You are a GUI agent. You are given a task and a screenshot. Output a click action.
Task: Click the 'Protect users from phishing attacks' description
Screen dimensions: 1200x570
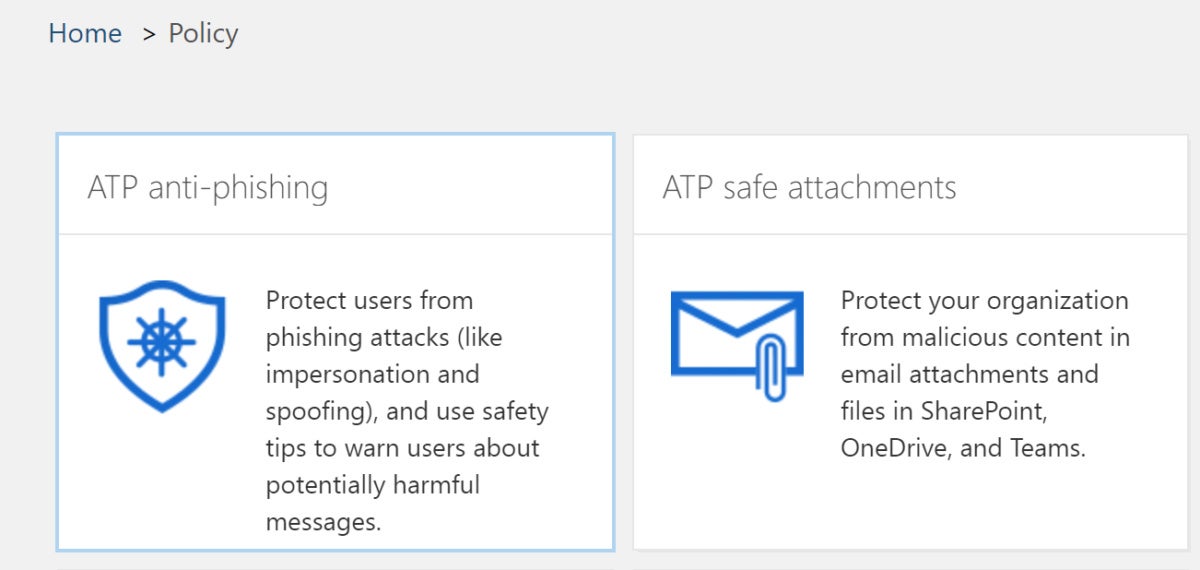click(x=407, y=411)
